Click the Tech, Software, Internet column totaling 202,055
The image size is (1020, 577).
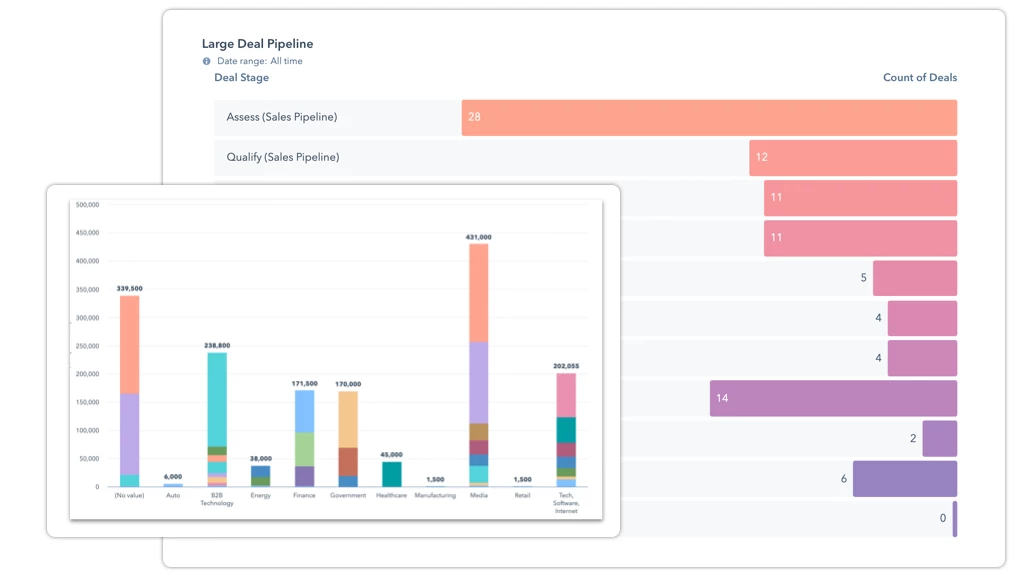(566, 430)
